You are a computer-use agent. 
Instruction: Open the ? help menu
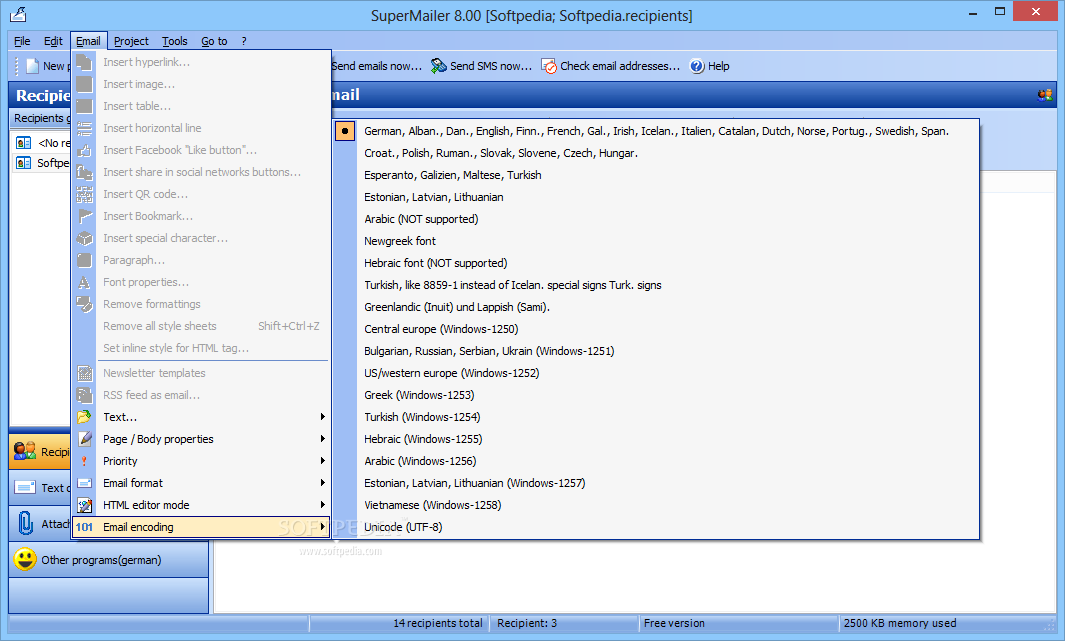click(244, 41)
